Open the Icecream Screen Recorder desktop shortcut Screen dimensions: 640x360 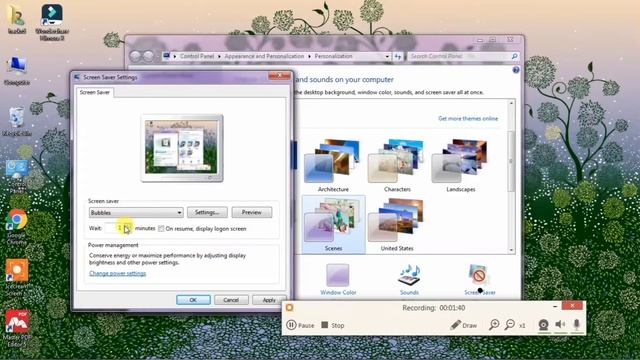coord(17,277)
